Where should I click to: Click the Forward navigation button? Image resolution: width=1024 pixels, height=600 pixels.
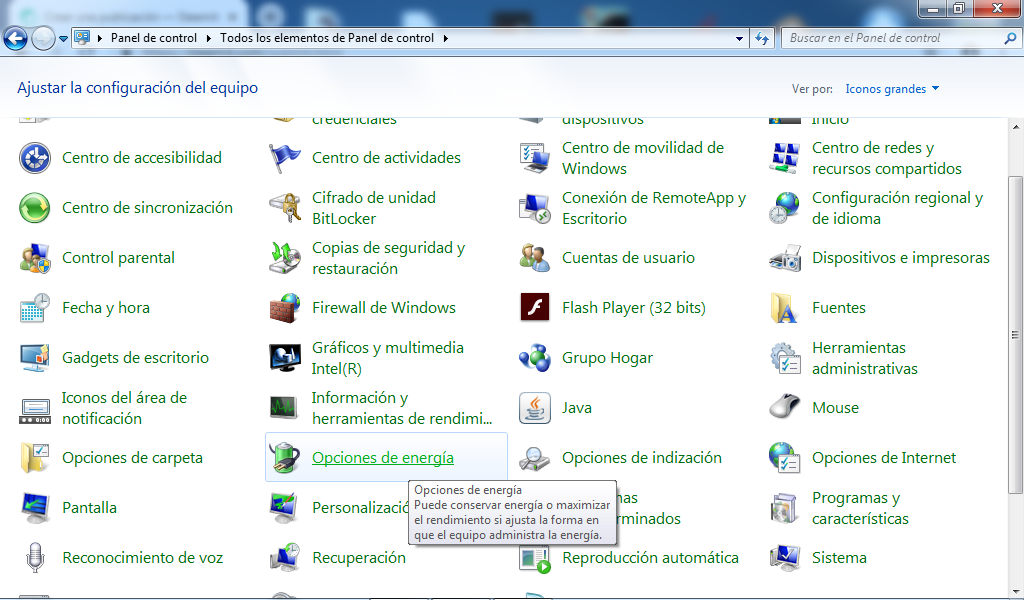click(44, 39)
